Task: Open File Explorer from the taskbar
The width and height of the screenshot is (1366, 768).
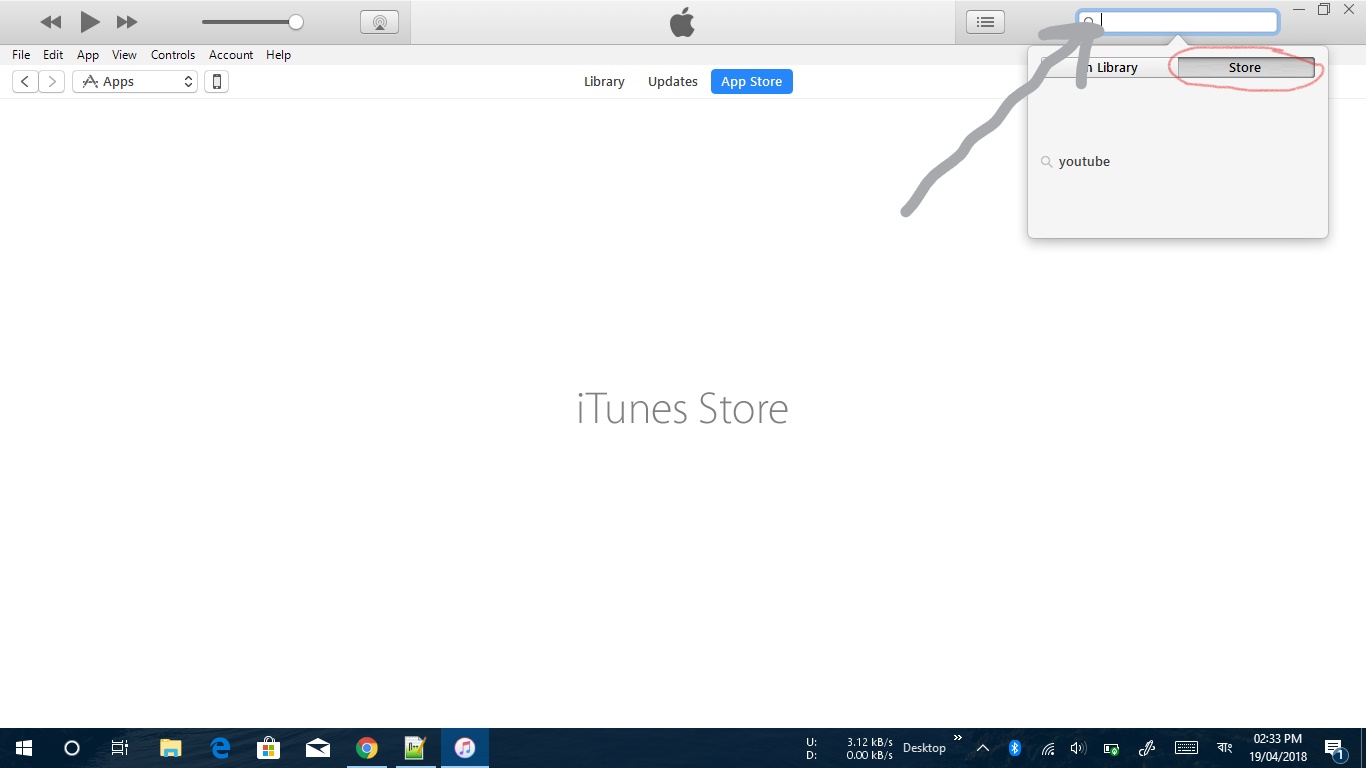Action: pos(171,748)
